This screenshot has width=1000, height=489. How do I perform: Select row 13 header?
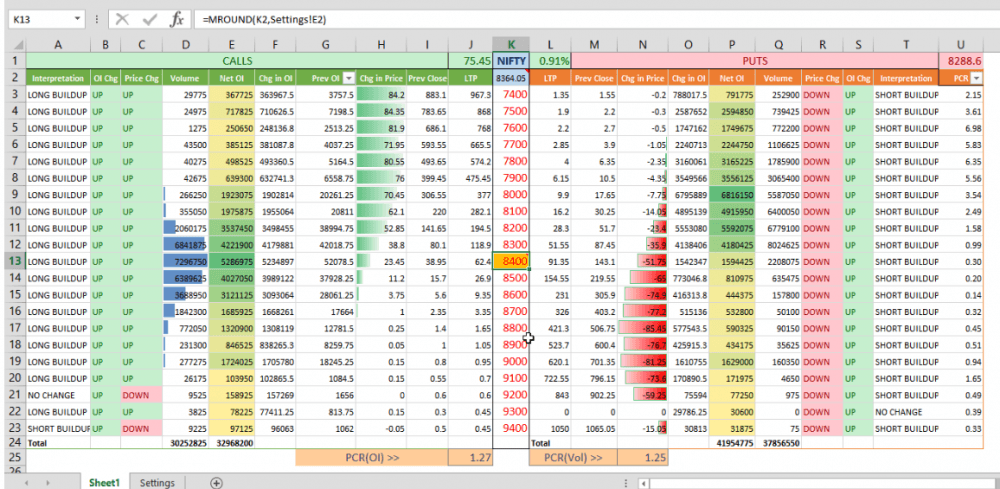(x=13, y=261)
